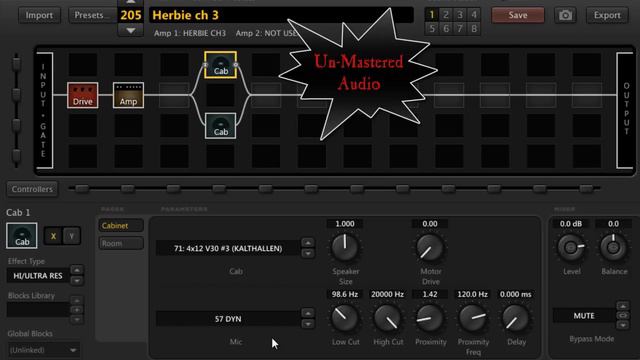Switch to scene 4
640x360 pixels.
tap(473, 15)
